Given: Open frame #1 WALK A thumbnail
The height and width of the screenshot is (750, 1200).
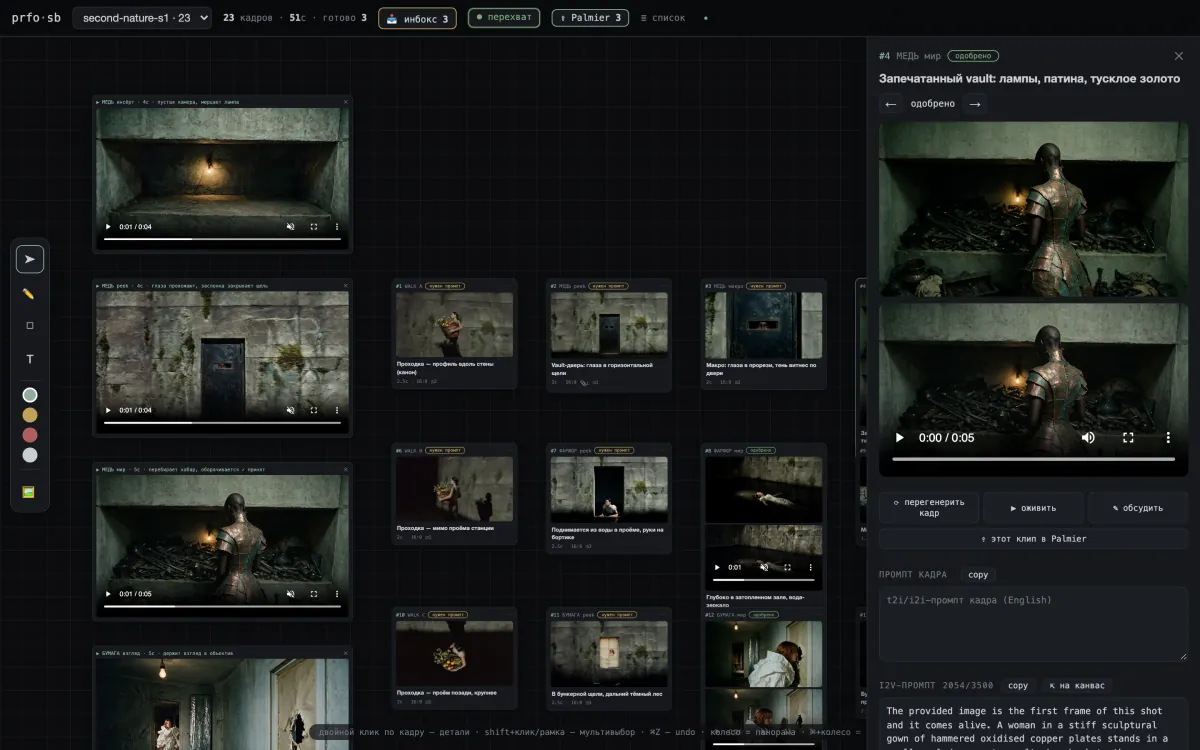Looking at the screenshot, I should click(454, 325).
